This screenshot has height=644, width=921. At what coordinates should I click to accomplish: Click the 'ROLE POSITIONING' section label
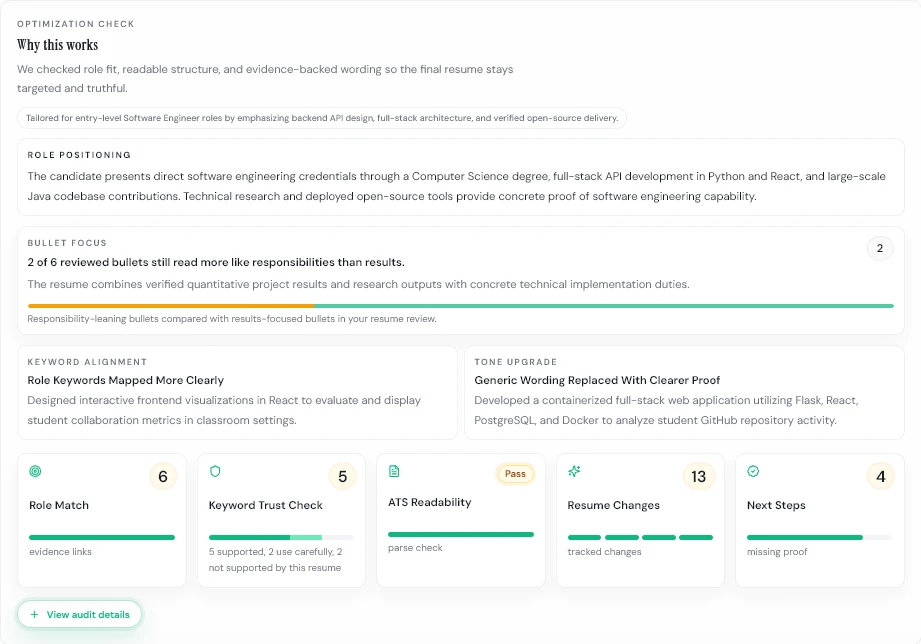[79, 155]
